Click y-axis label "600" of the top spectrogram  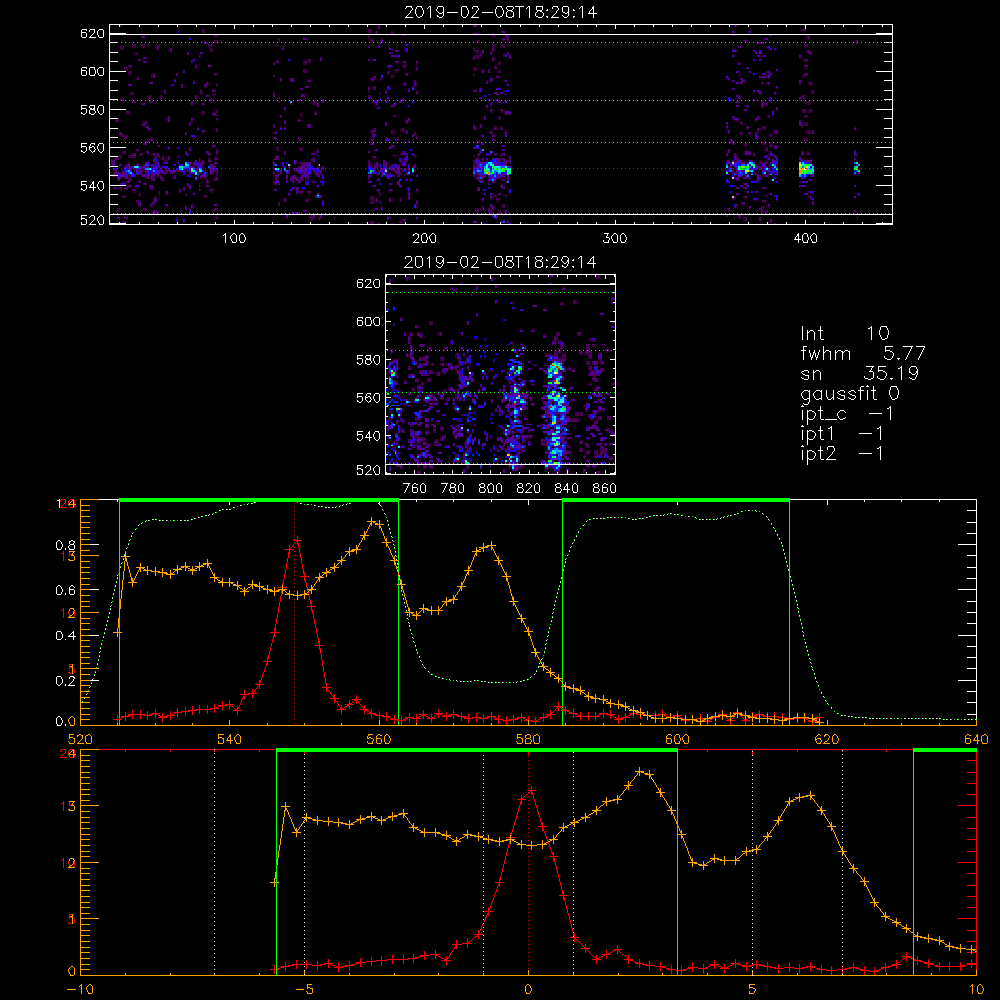click(92, 71)
